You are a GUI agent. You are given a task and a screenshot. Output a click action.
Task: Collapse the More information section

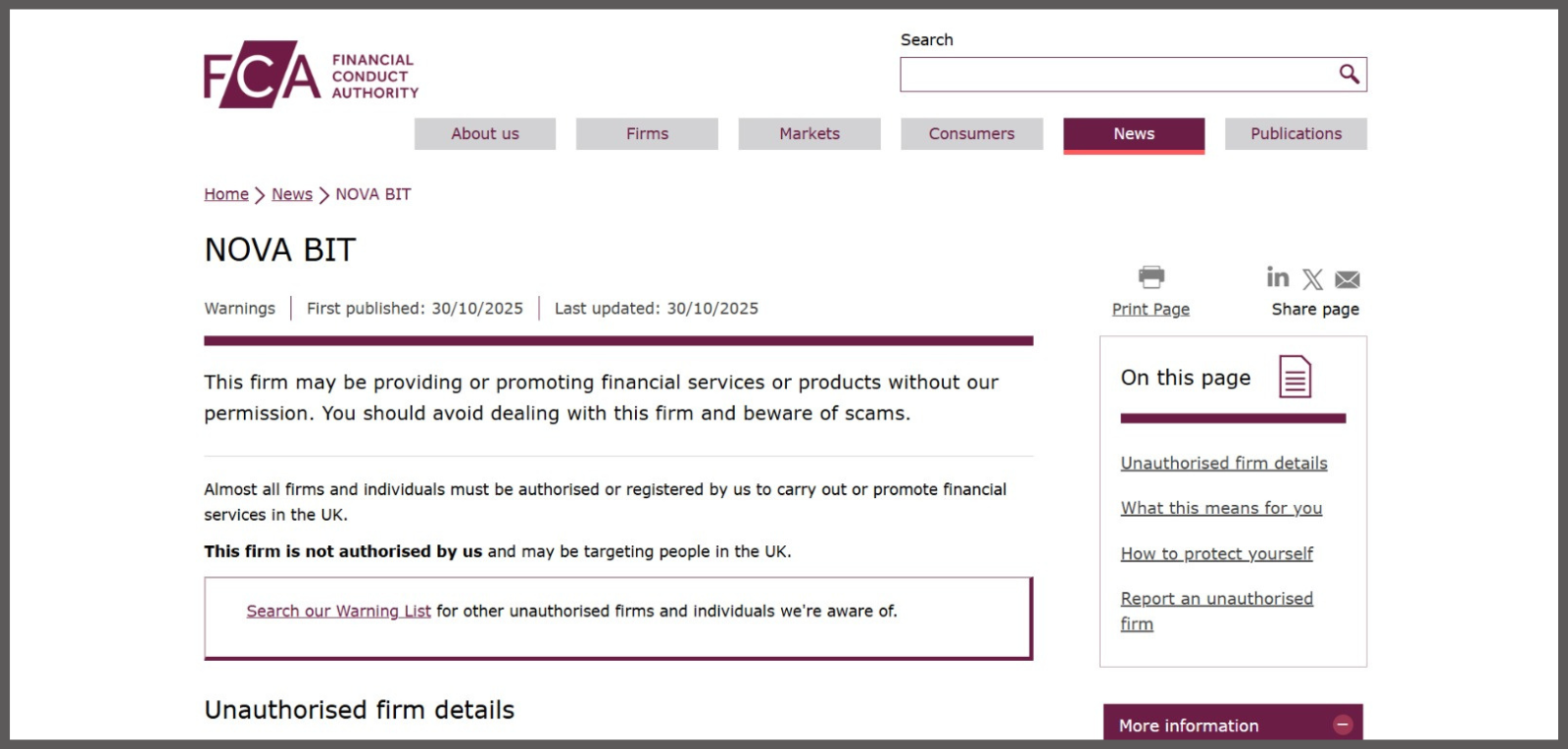1343,724
